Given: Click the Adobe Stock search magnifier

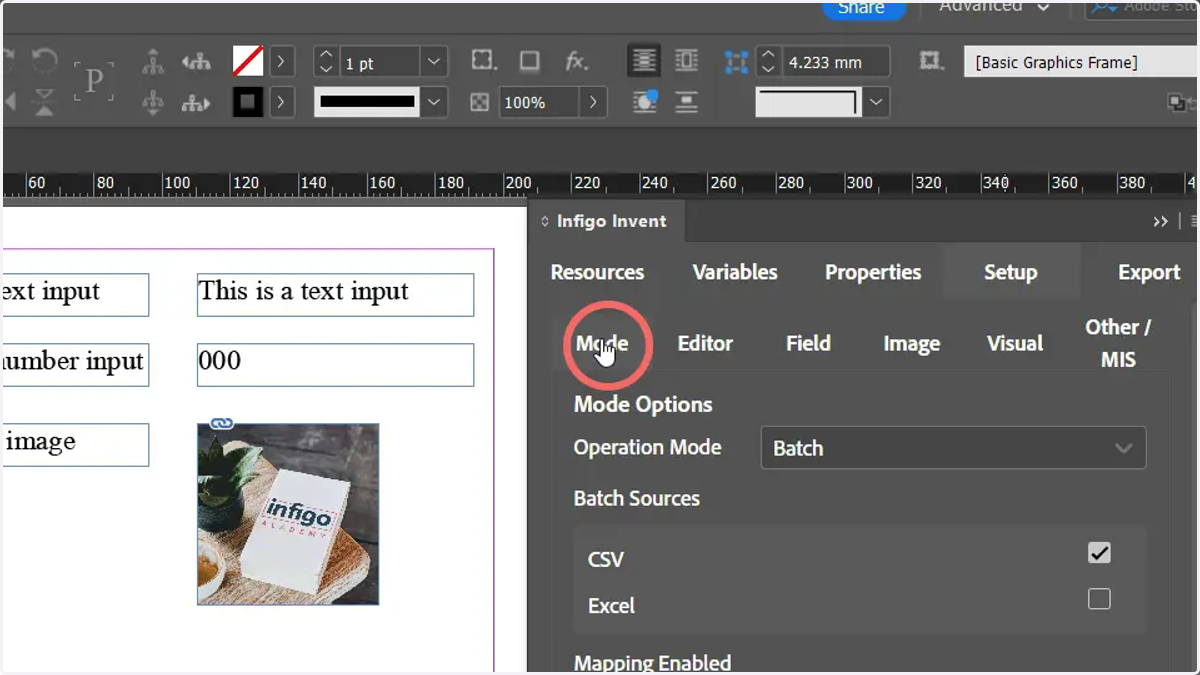Looking at the screenshot, I should tap(1103, 7).
